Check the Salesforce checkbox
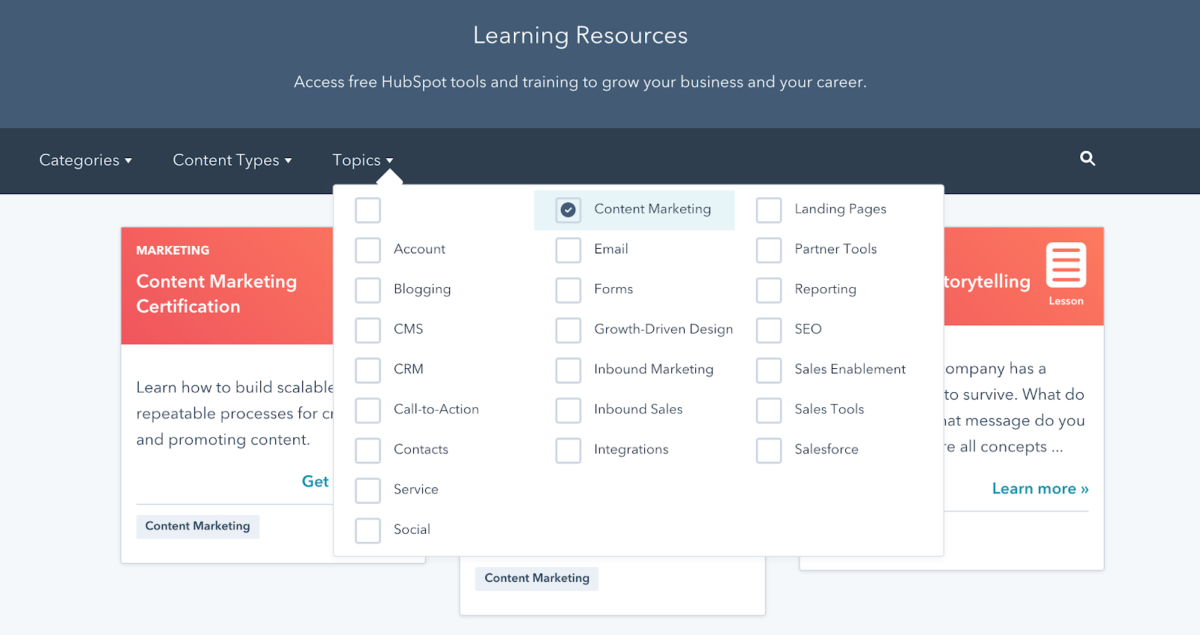The height and width of the screenshot is (635, 1200). pyautogui.click(x=769, y=450)
